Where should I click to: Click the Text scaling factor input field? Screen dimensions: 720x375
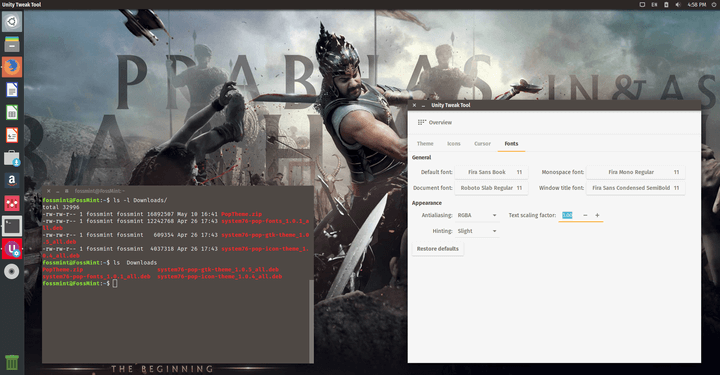click(569, 215)
